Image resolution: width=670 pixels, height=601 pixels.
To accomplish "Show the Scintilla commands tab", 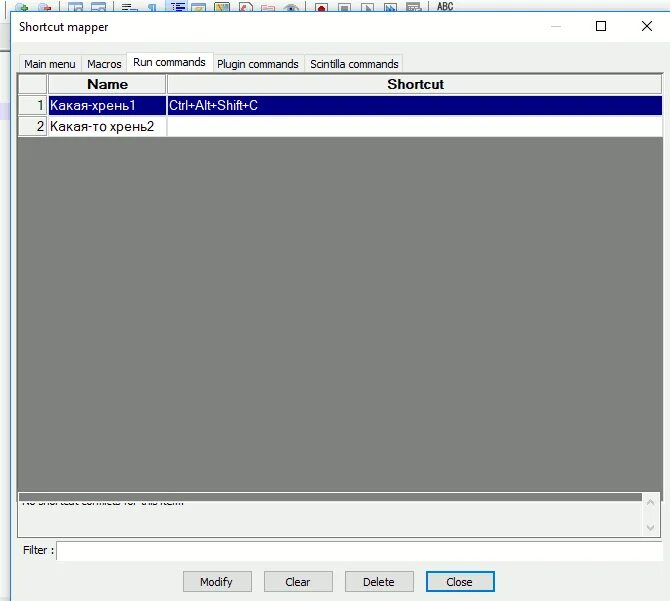I will pos(354,64).
